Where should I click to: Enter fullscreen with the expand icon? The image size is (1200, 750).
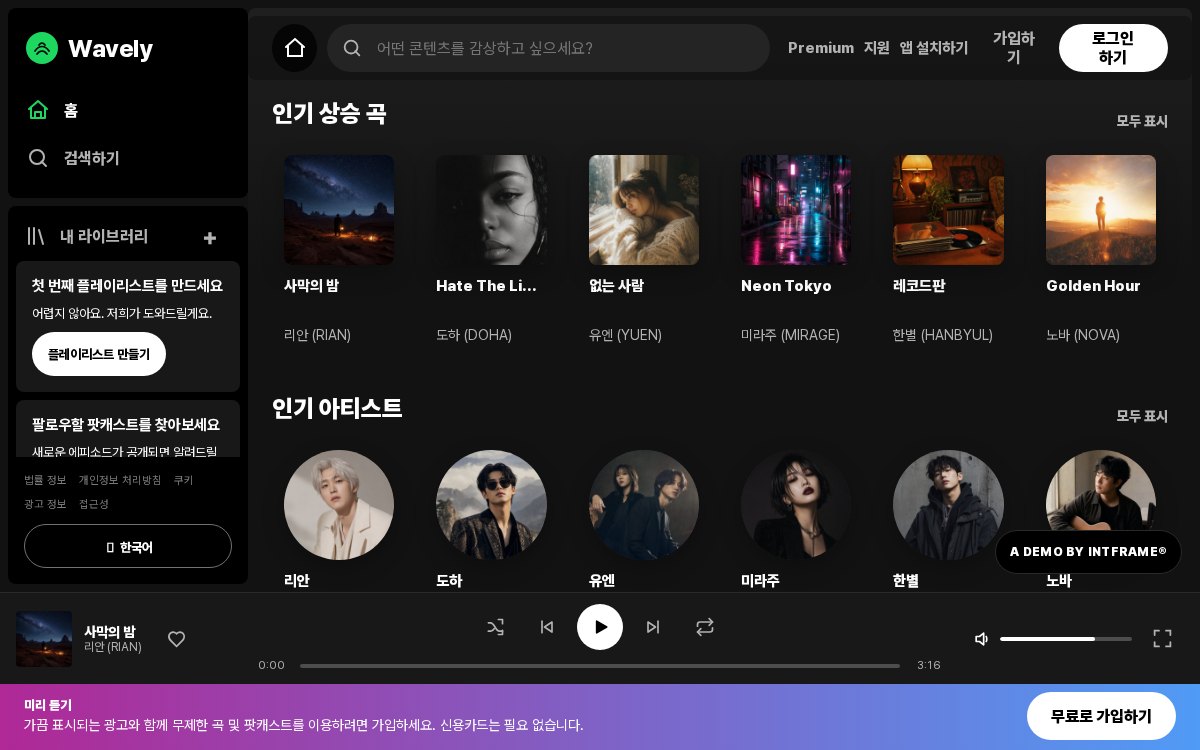coord(1162,638)
